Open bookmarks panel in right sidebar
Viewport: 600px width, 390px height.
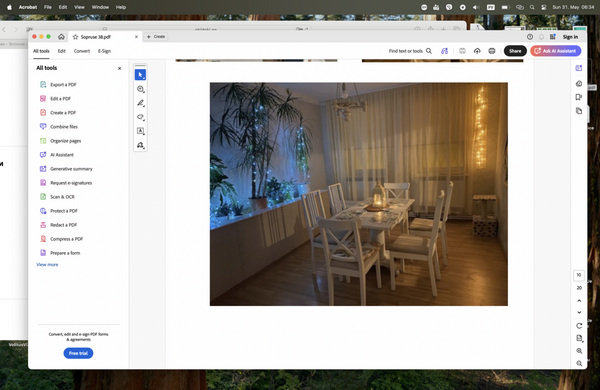[x=579, y=97]
